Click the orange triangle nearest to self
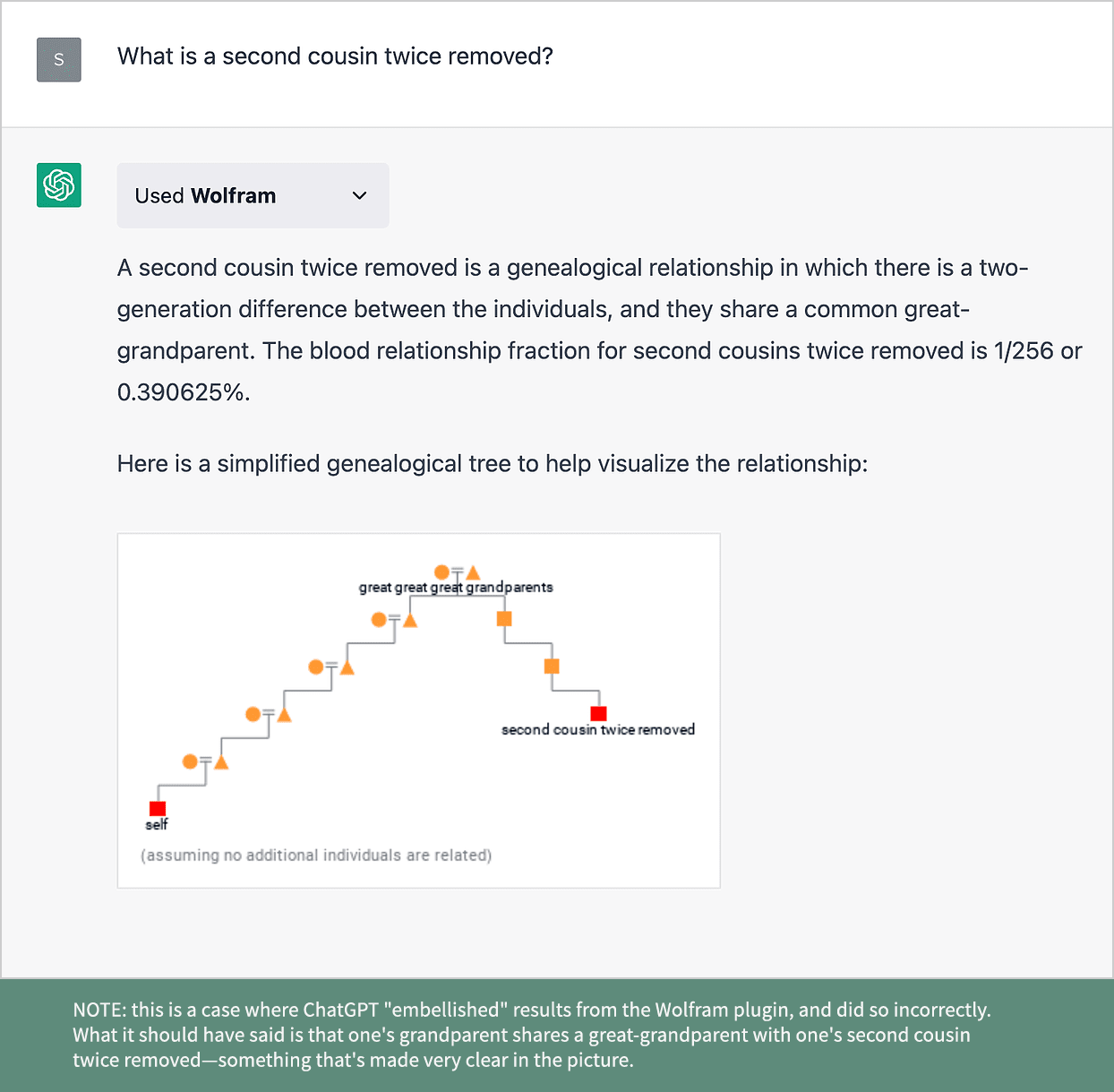The image size is (1114, 1092). point(221,762)
